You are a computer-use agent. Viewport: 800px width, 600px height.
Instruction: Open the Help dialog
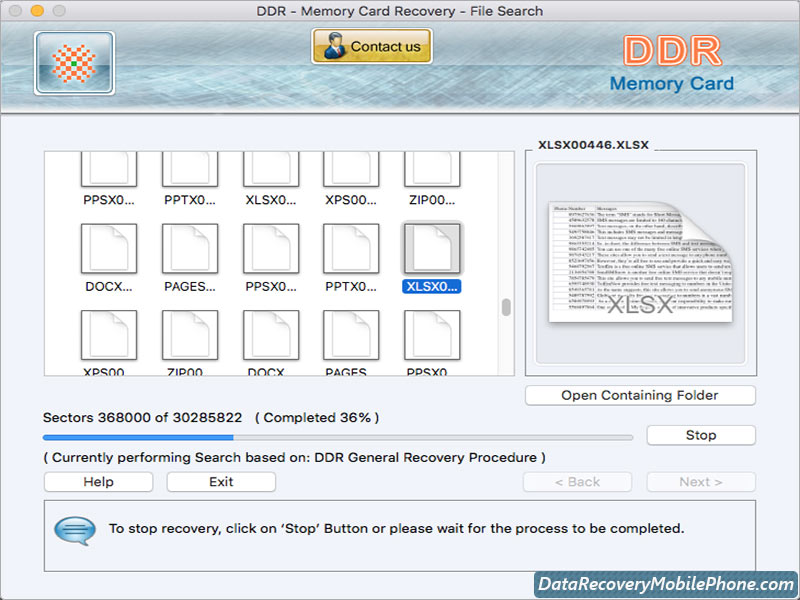pyautogui.click(x=97, y=482)
